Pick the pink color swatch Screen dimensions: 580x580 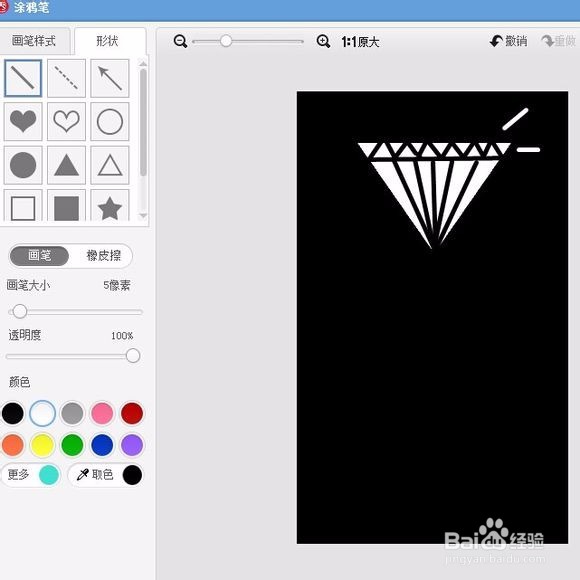click(x=102, y=413)
